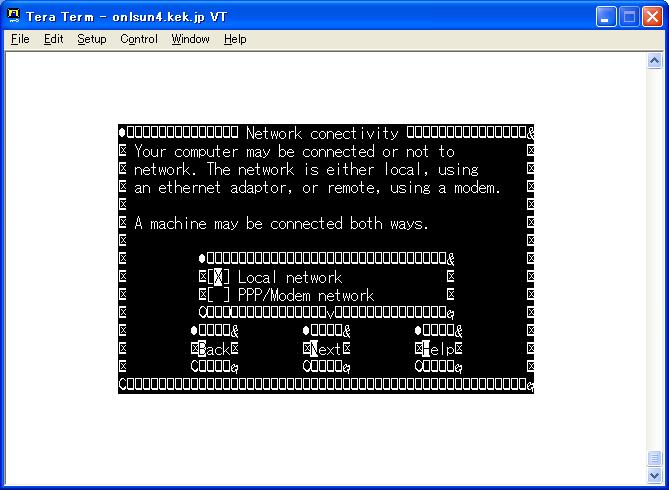Click the Help button in terminal dialog
Image resolution: width=669 pixels, height=490 pixels.
coord(439,349)
